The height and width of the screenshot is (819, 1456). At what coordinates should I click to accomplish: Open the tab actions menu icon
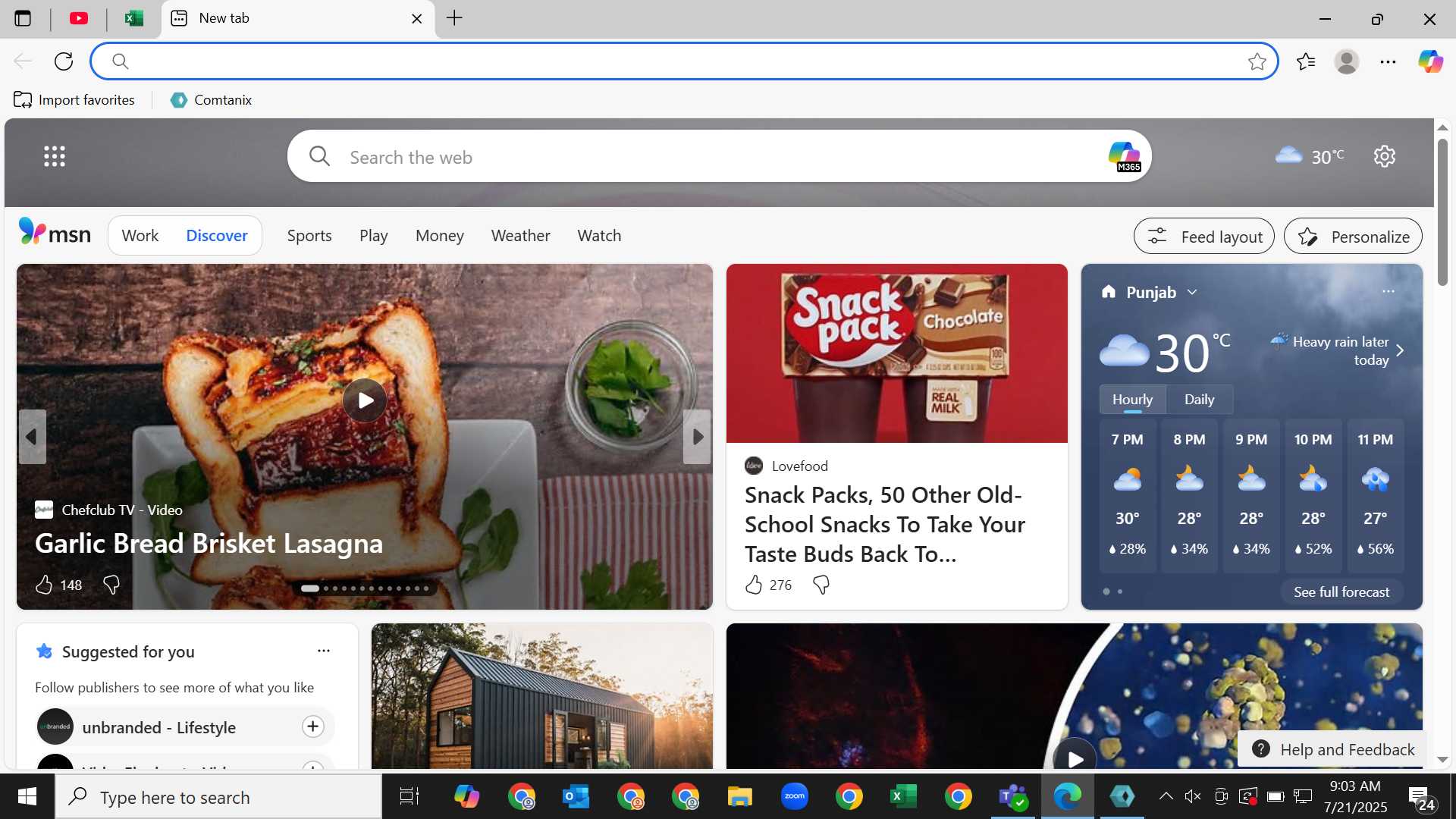coord(23,18)
